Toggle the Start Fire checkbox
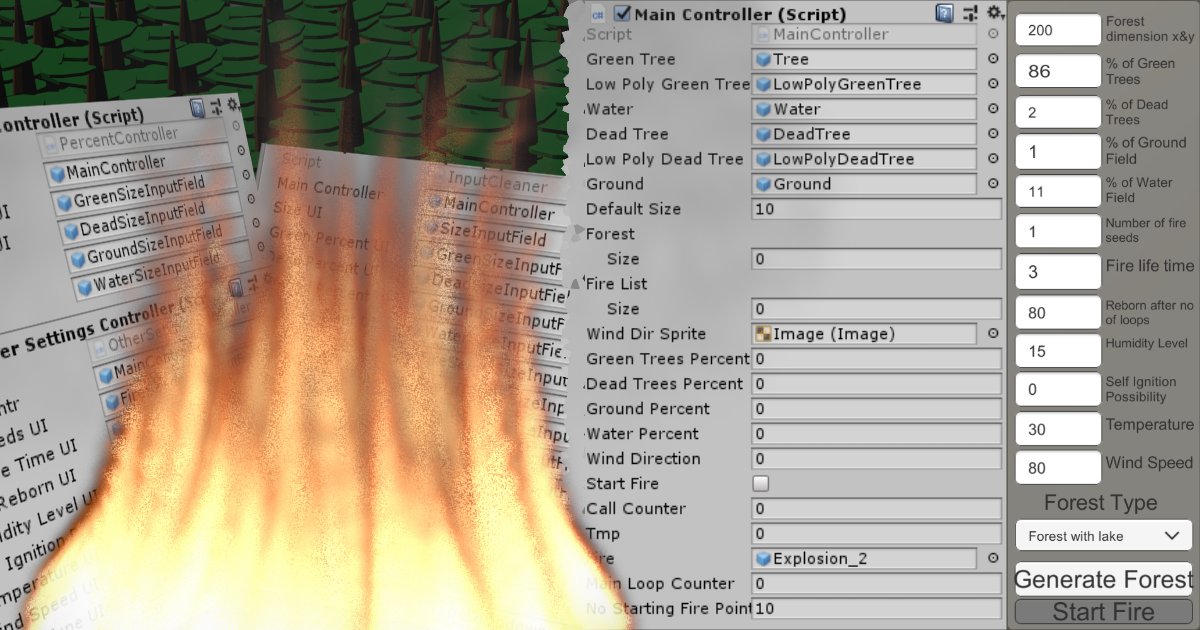 760,483
